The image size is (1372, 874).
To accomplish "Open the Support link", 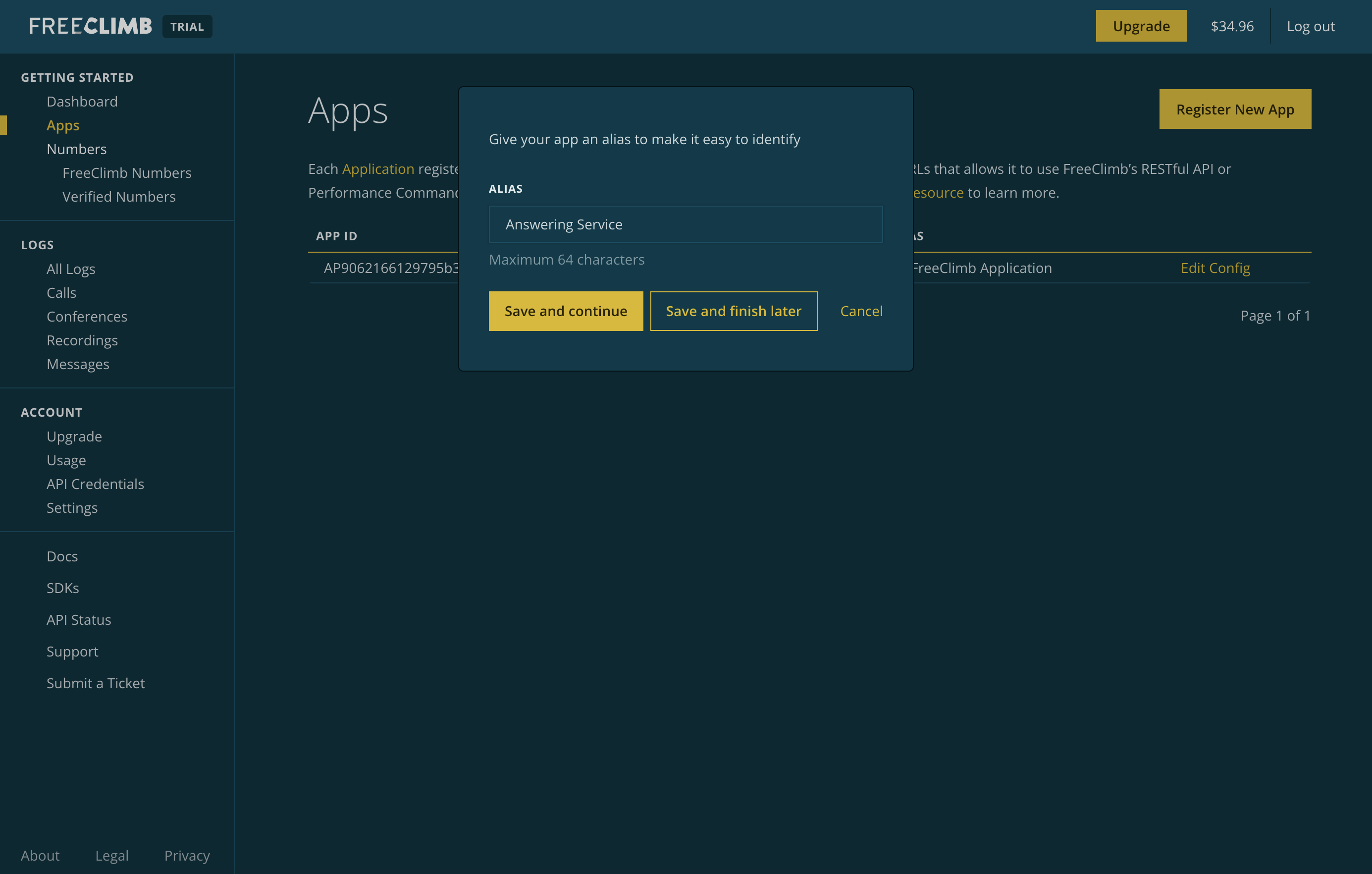I will tap(72, 652).
